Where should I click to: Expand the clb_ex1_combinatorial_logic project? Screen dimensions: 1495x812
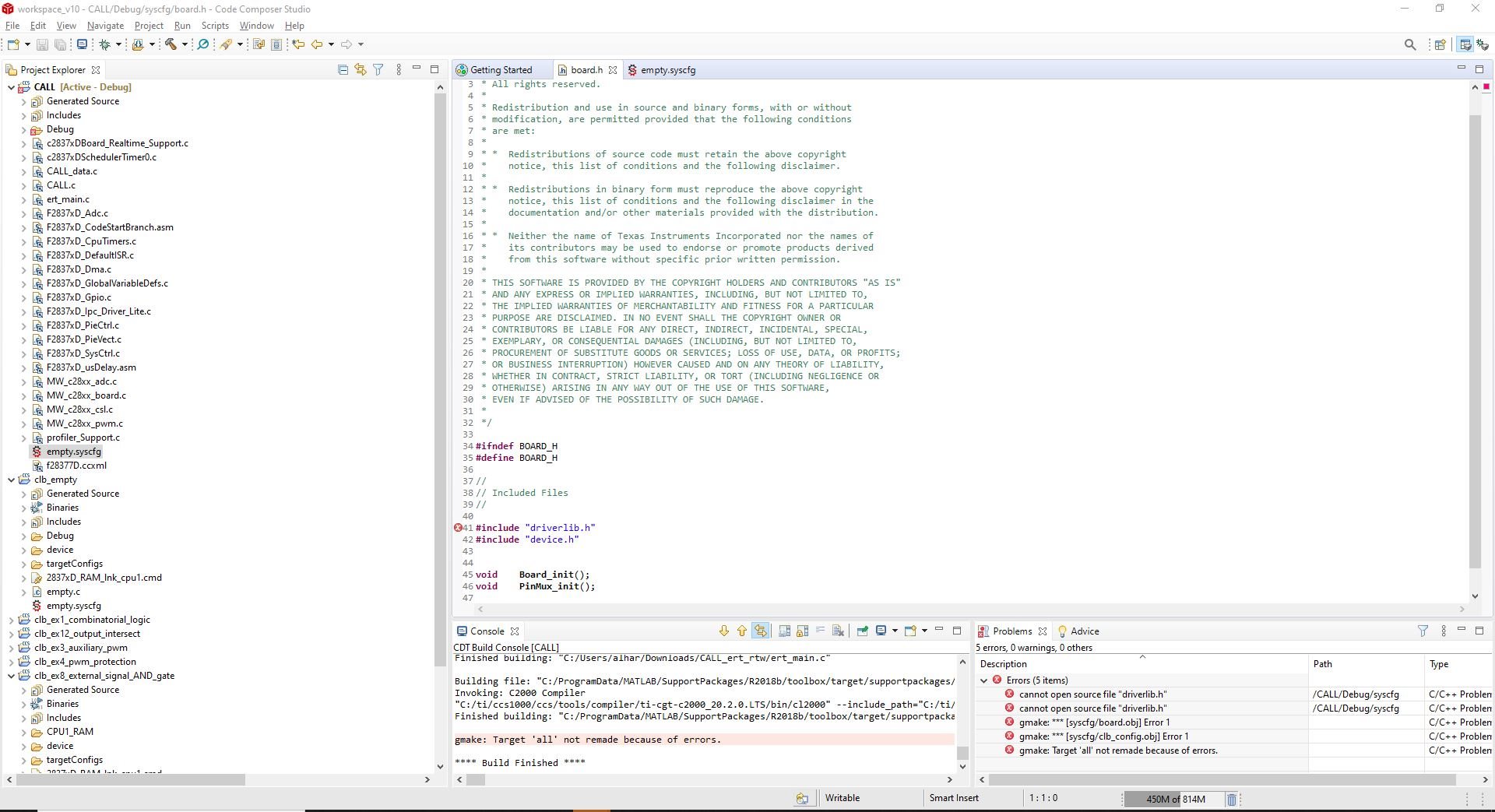(x=11, y=620)
